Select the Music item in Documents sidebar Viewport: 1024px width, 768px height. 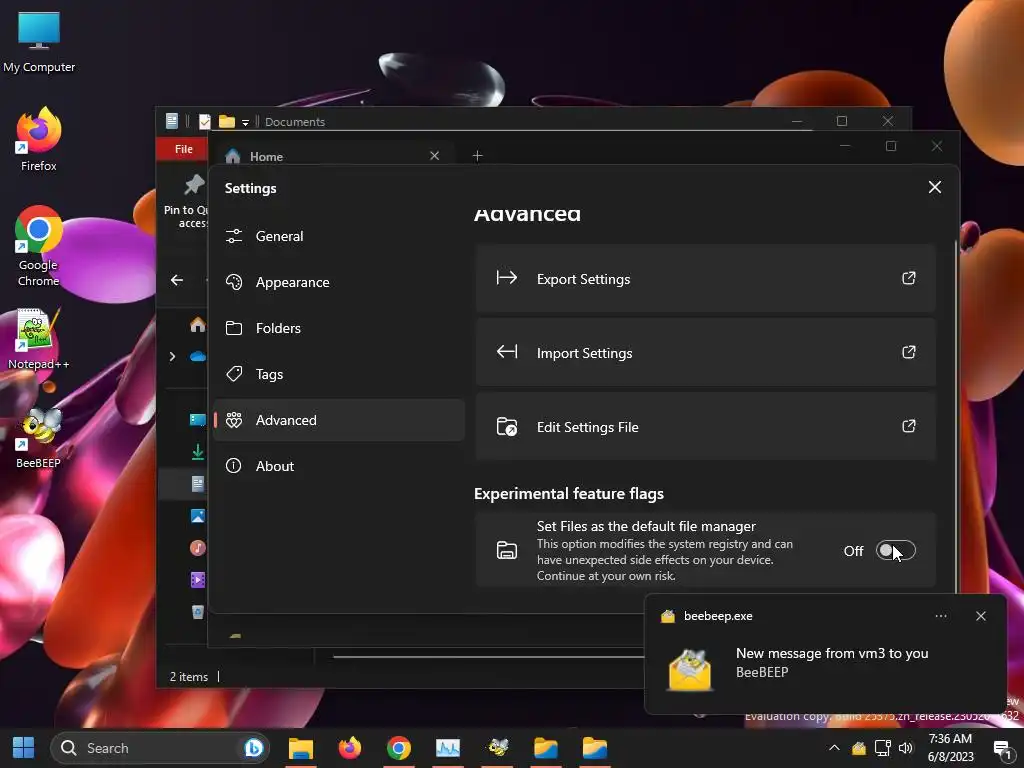click(197, 548)
